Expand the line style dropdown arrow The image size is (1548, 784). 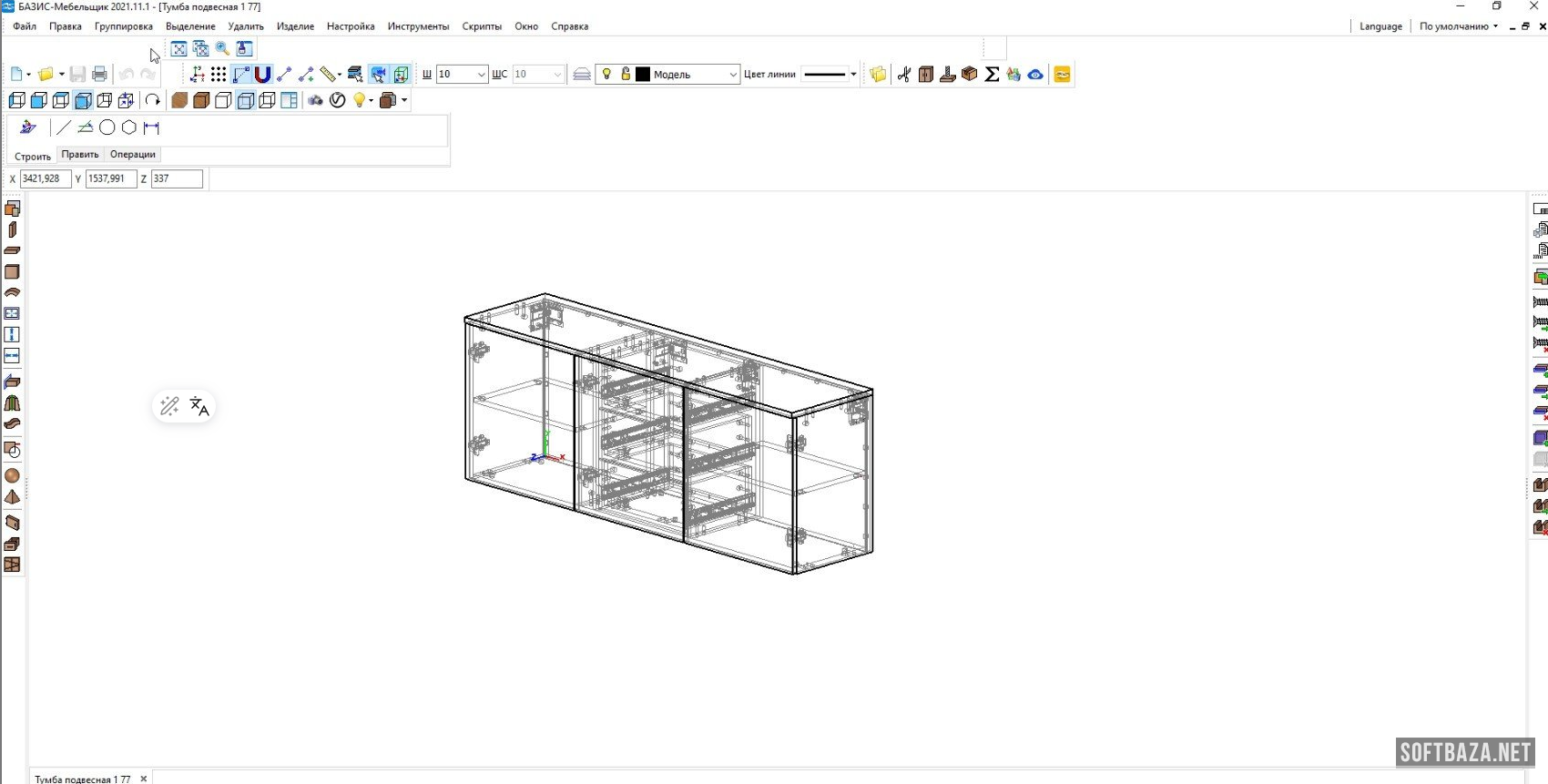click(853, 75)
